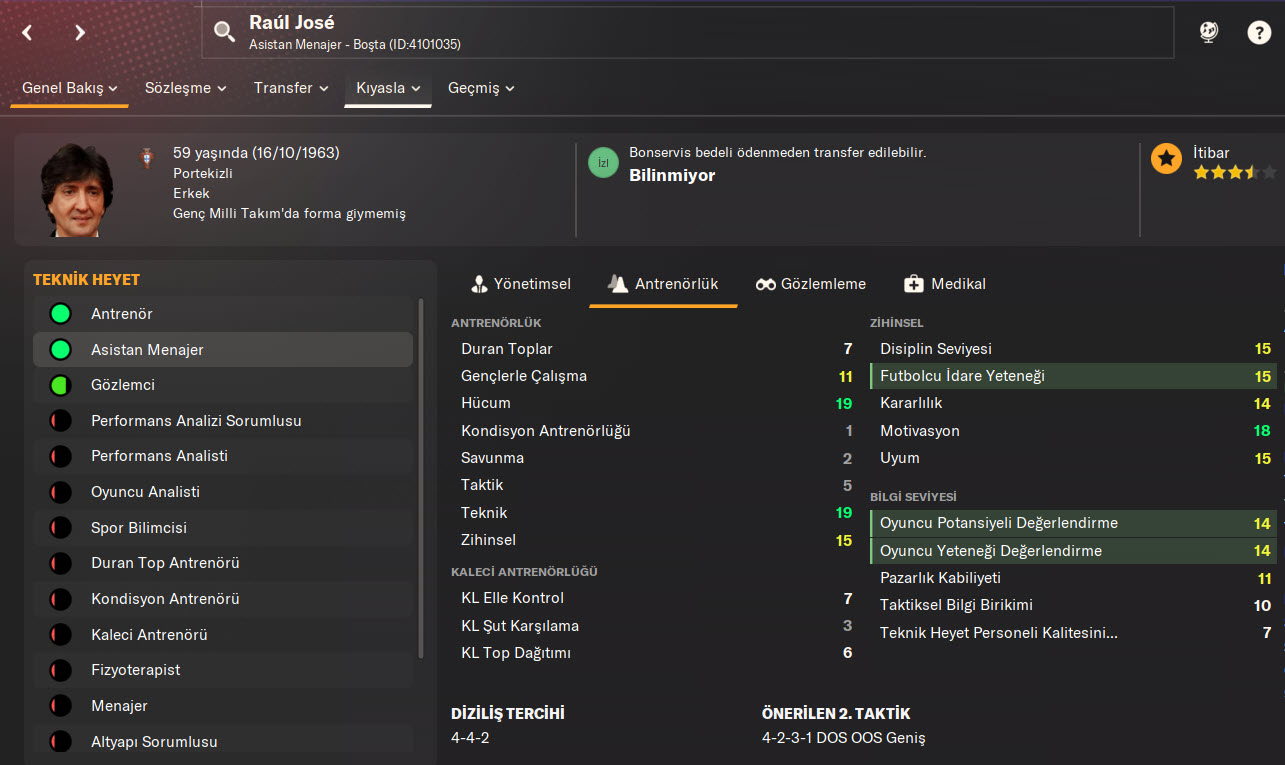Viewport: 1285px width, 765px height.
Task: Click the globe world icon
Action: [x=1209, y=32]
